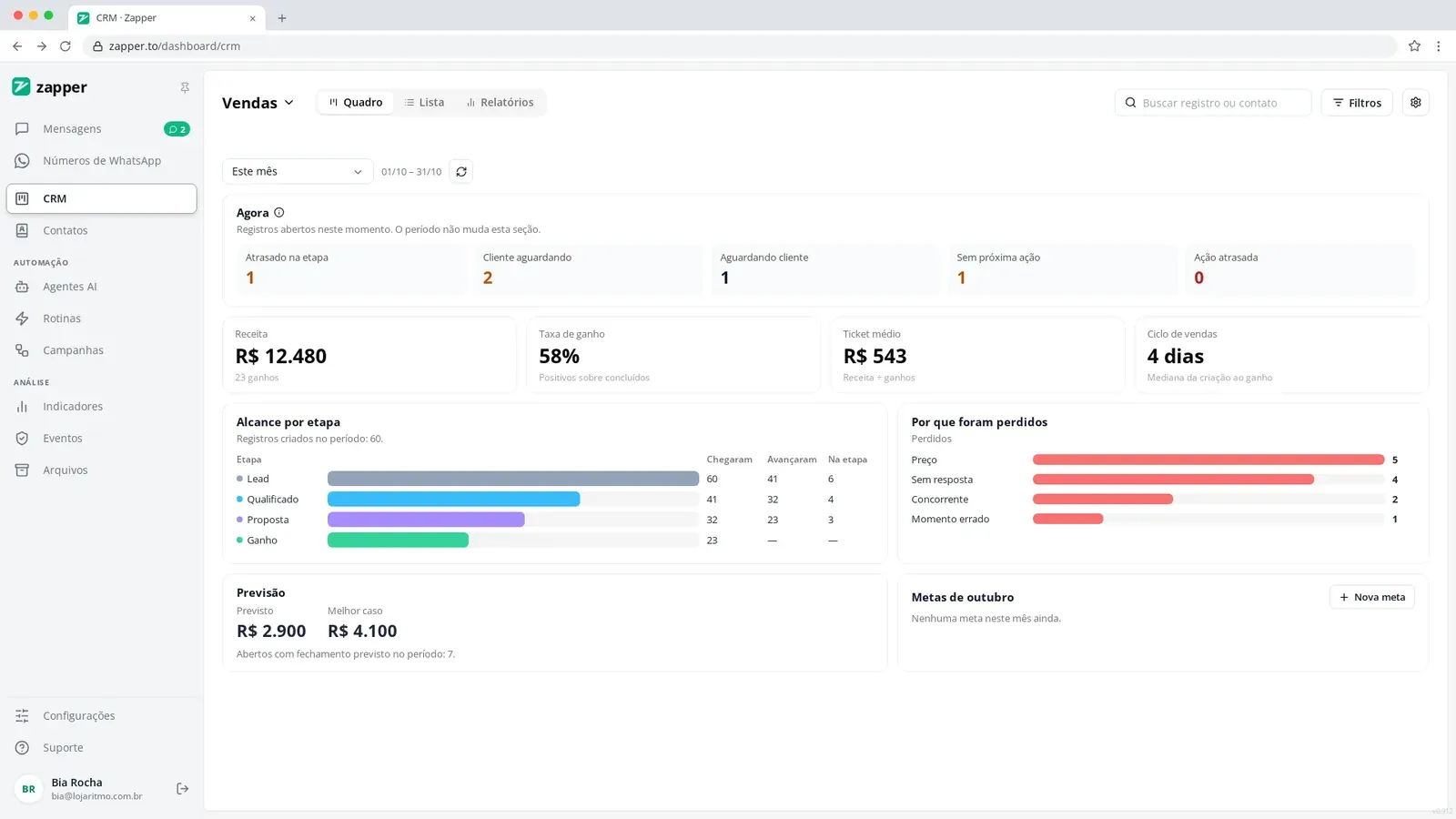The image size is (1456, 819).
Task: Open the Sem próxima ação card
Action: [1062, 268]
